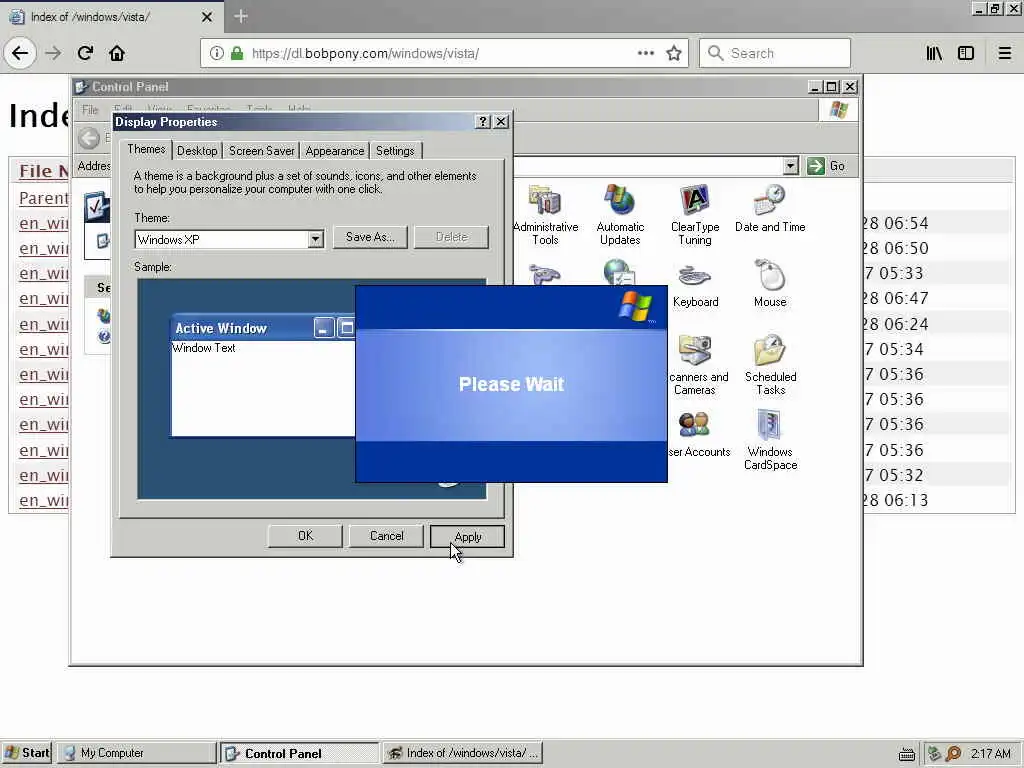Open Parent directory link on webpage
The height and width of the screenshot is (768, 1024).
43,198
